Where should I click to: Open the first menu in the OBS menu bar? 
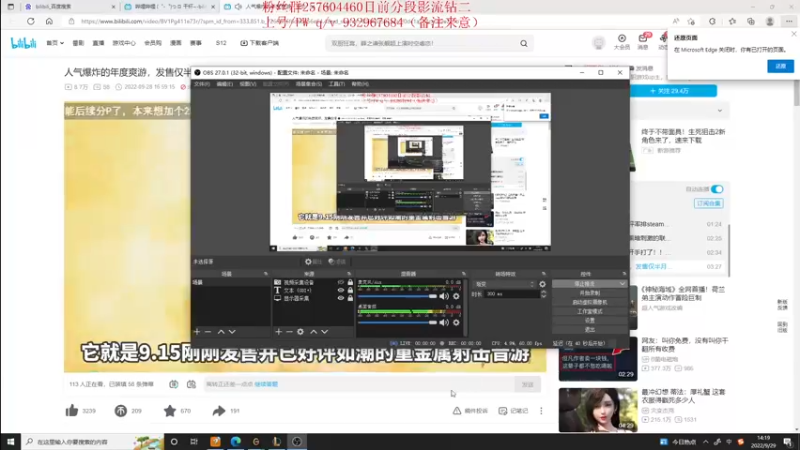pyautogui.click(x=202, y=84)
